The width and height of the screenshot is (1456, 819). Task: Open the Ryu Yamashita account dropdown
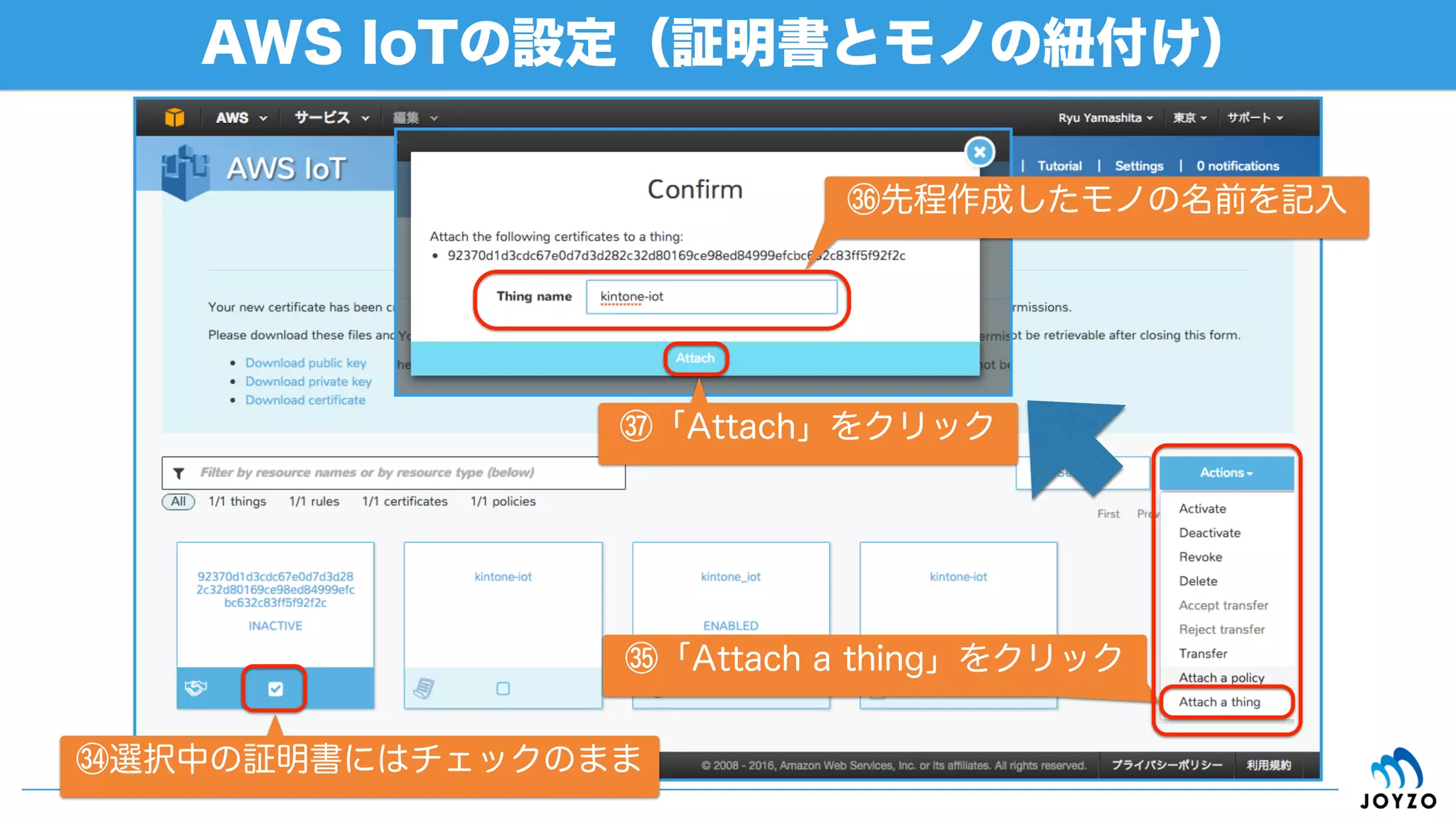pos(1105,118)
